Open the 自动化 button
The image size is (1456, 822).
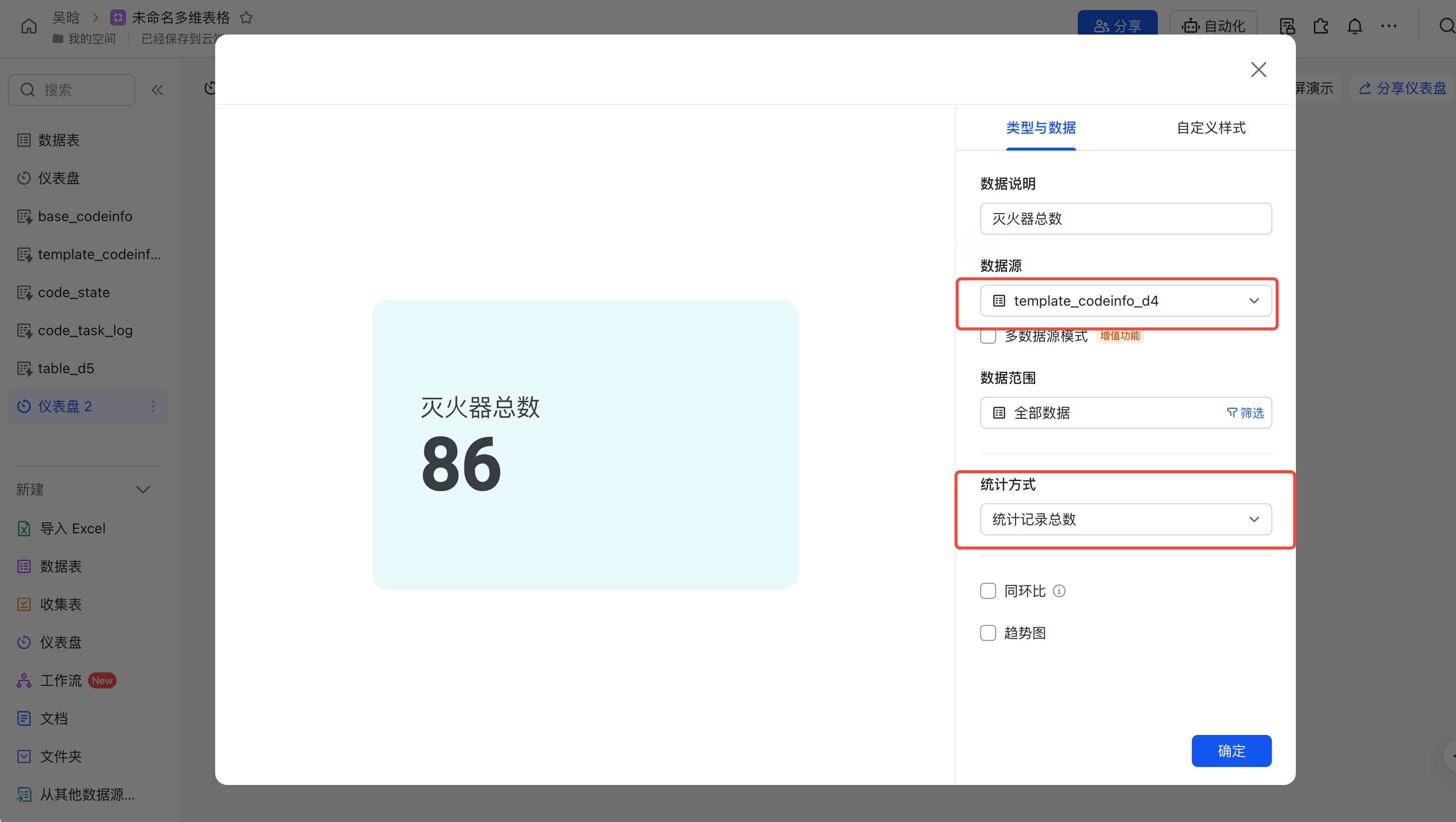pyautogui.click(x=1213, y=26)
